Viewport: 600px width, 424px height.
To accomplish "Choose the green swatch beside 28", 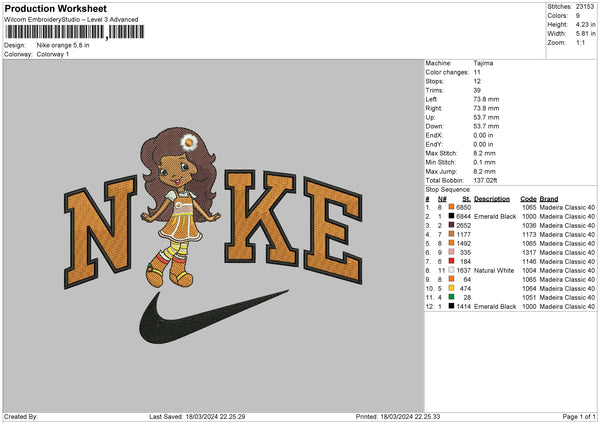I will pyautogui.click(x=451, y=297).
